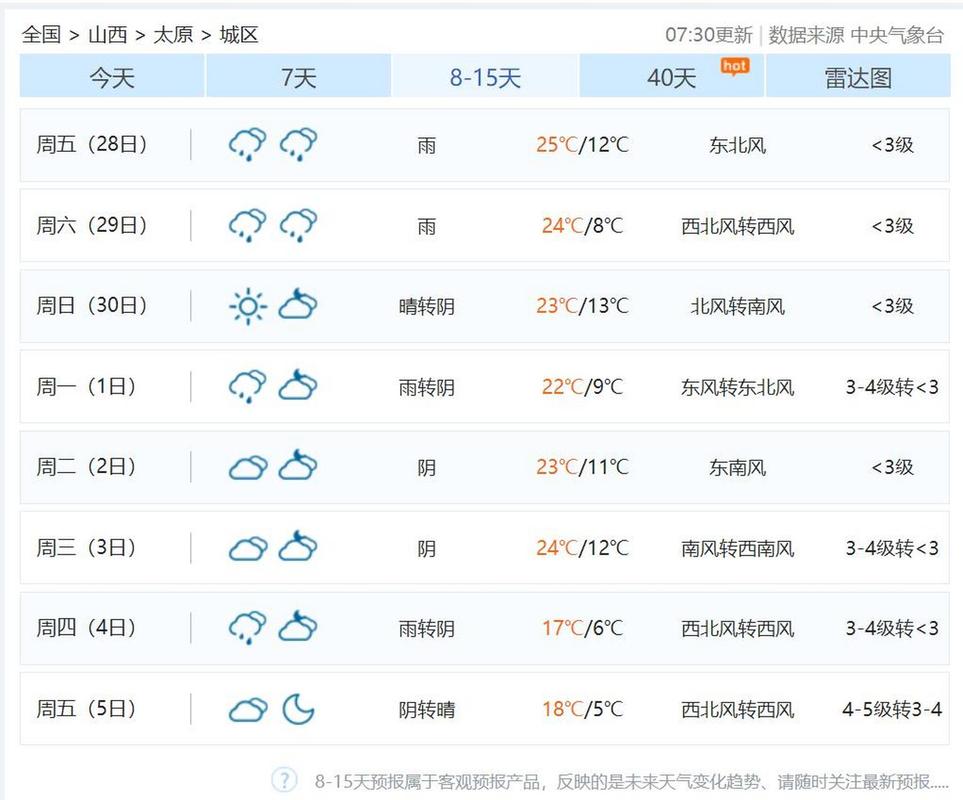963x800 pixels.
Task: Click the question mark help icon
Action: click(284, 780)
